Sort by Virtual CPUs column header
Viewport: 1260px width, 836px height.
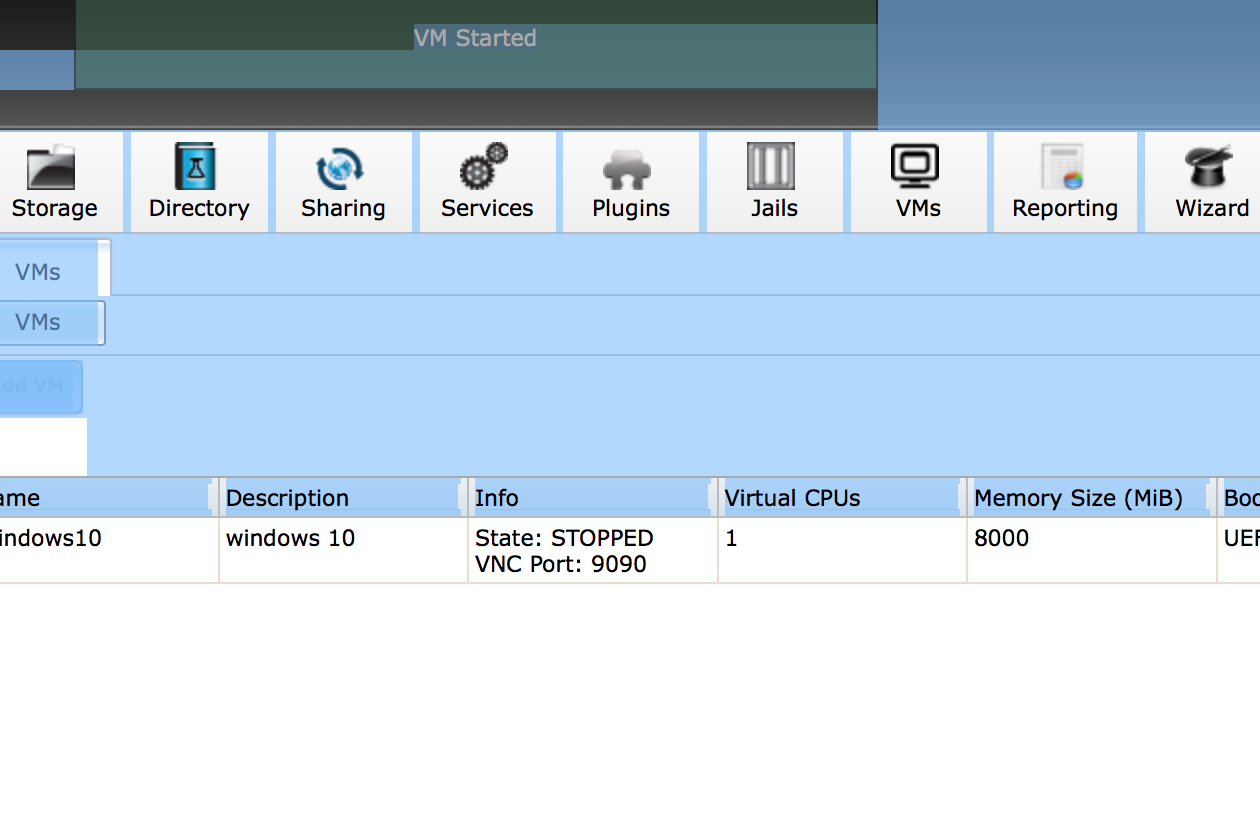842,498
